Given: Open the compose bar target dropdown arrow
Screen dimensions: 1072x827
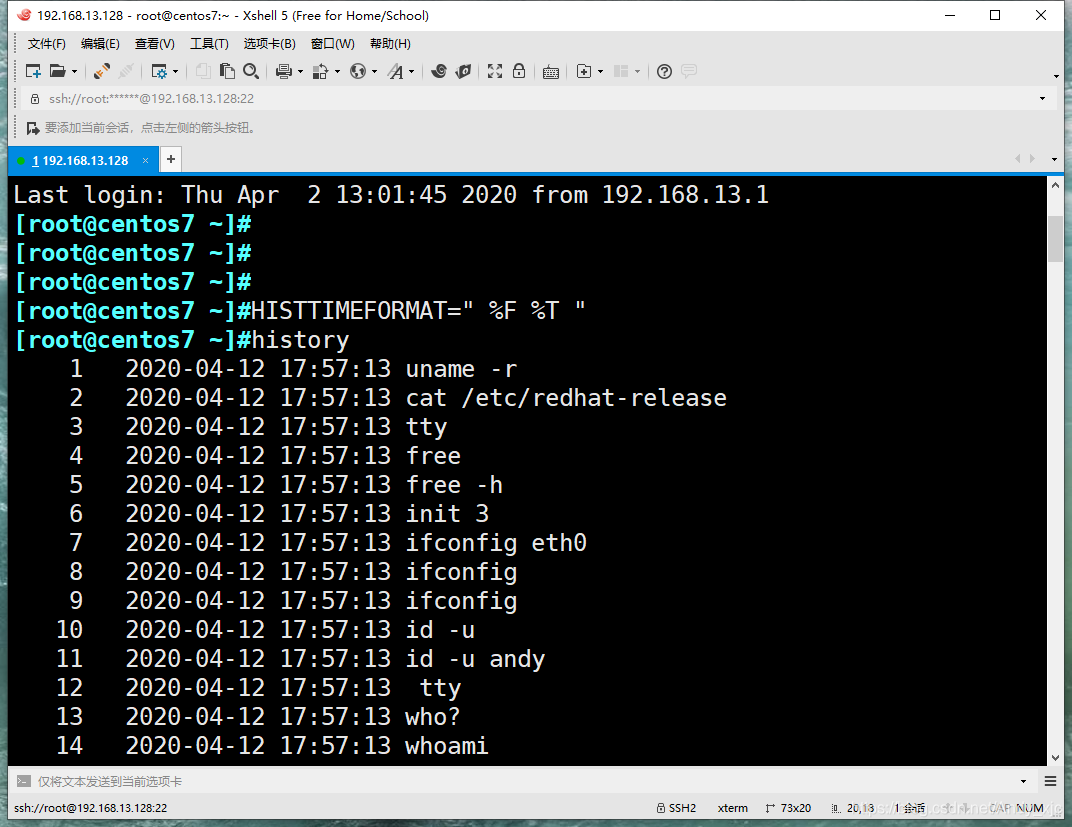Looking at the screenshot, I should [1023, 781].
